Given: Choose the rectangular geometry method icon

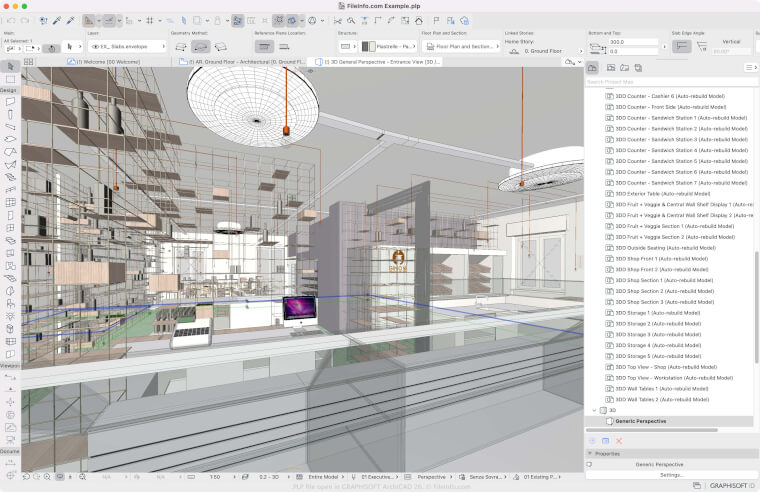Looking at the screenshot, I should click(x=200, y=46).
